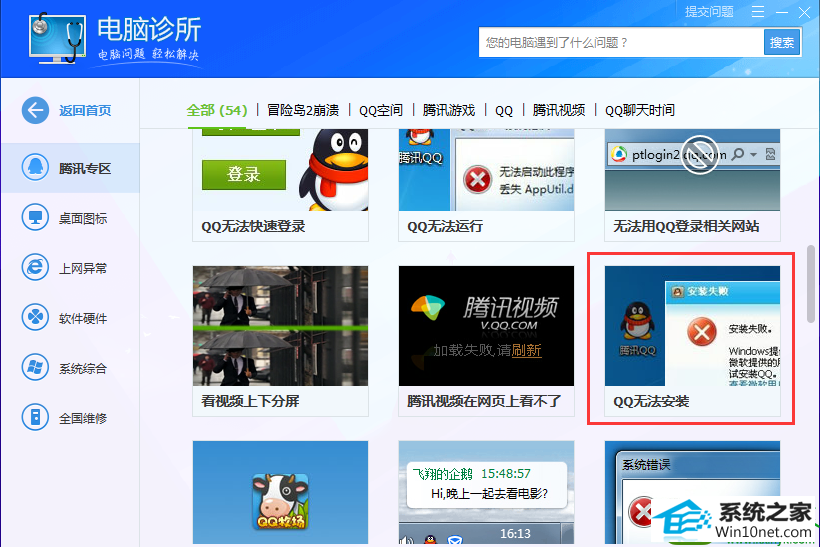Minimize the 电脑诊所 window
This screenshot has width=820, height=547.
coord(782,12)
